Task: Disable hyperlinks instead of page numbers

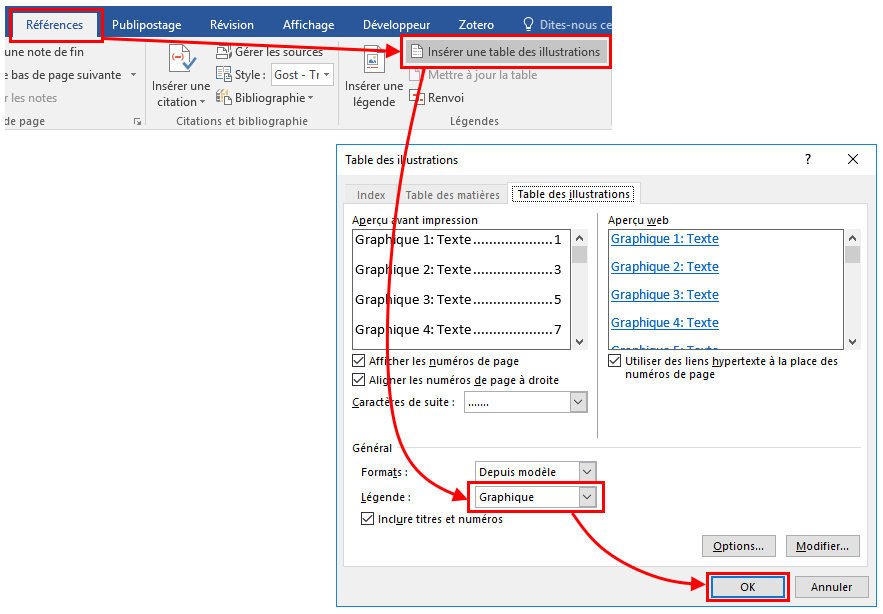Action: point(615,361)
